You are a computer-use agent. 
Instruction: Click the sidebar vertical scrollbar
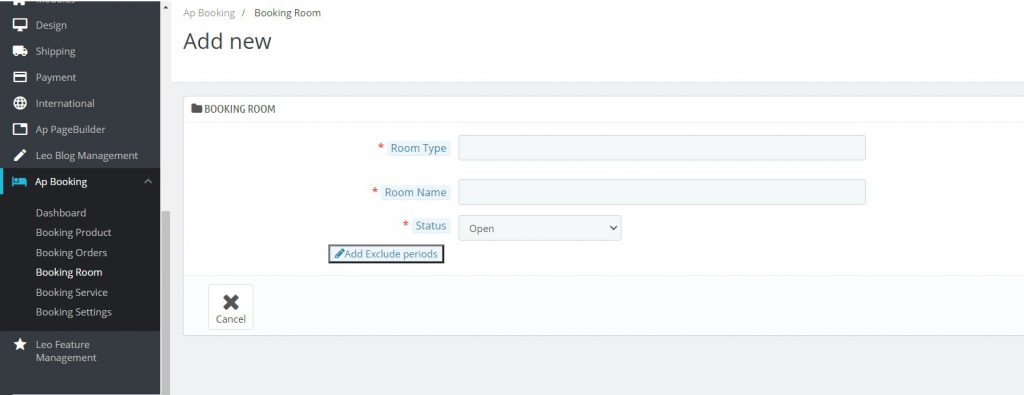166,302
